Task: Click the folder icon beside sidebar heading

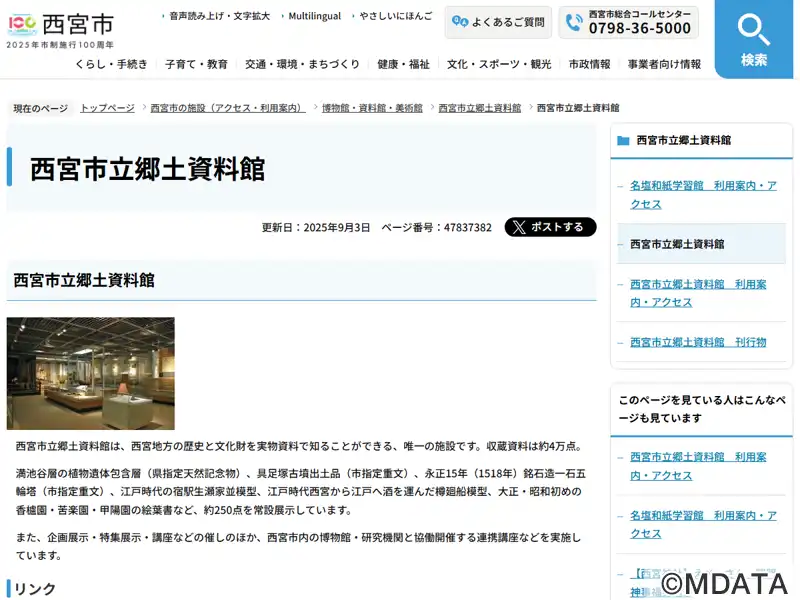Action: coord(623,141)
